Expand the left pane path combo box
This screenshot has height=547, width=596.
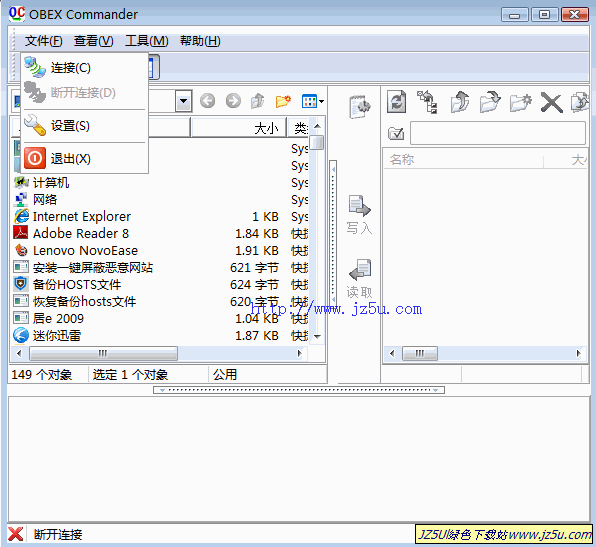click(x=183, y=101)
